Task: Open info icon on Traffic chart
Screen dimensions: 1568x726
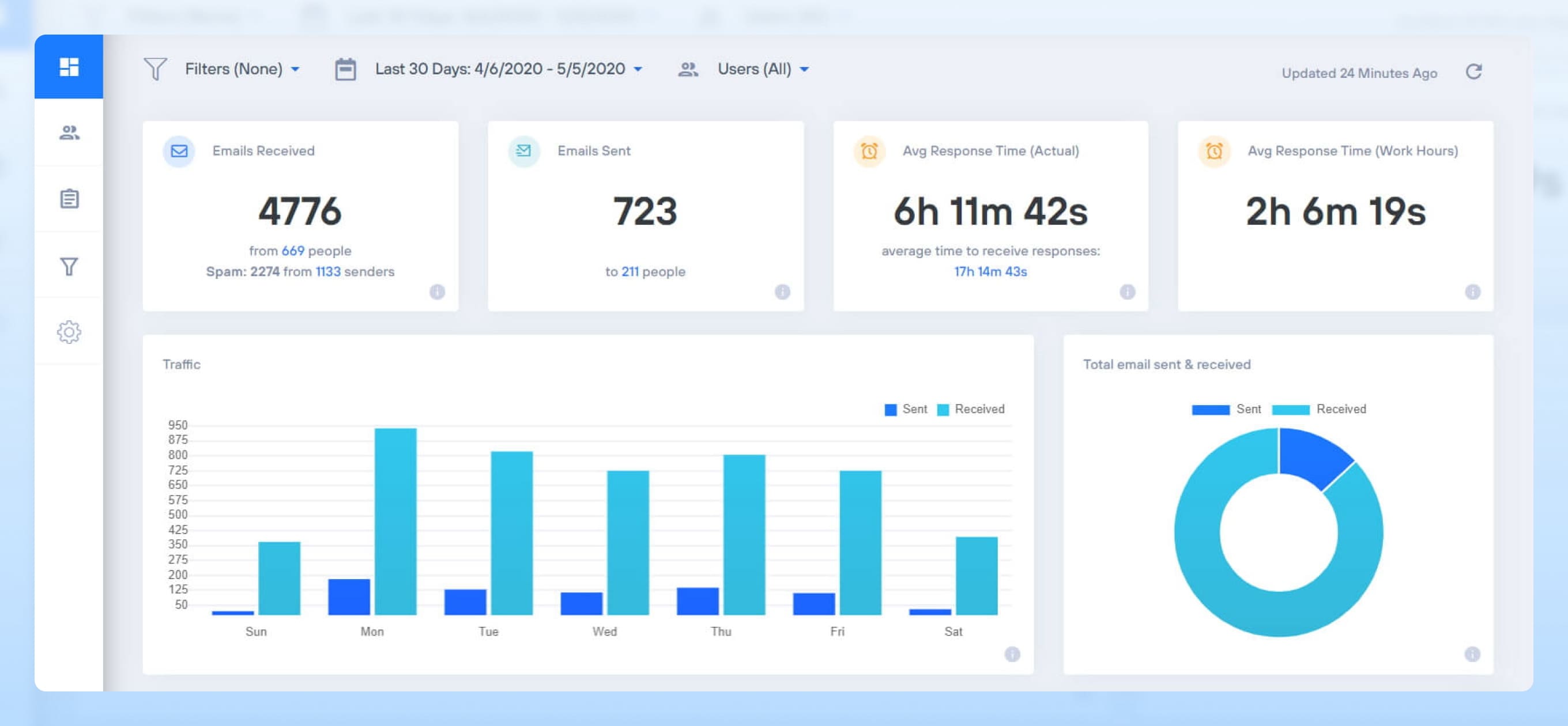Action: pos(1012,654)
